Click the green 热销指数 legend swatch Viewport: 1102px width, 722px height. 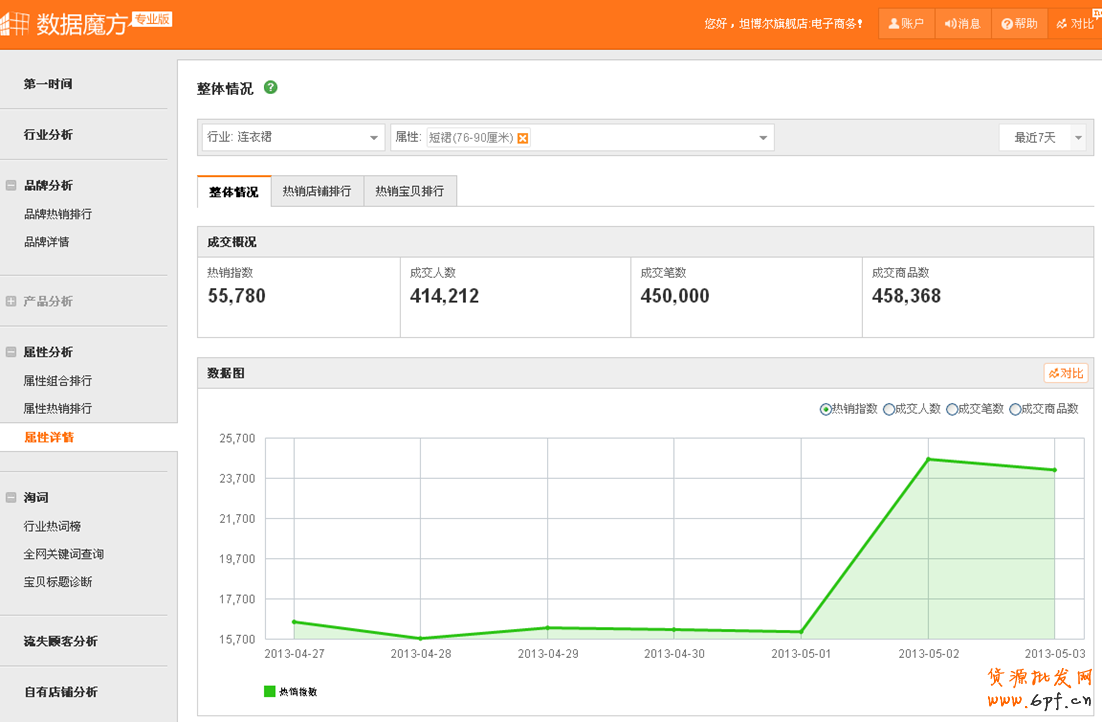click(269, 691)
